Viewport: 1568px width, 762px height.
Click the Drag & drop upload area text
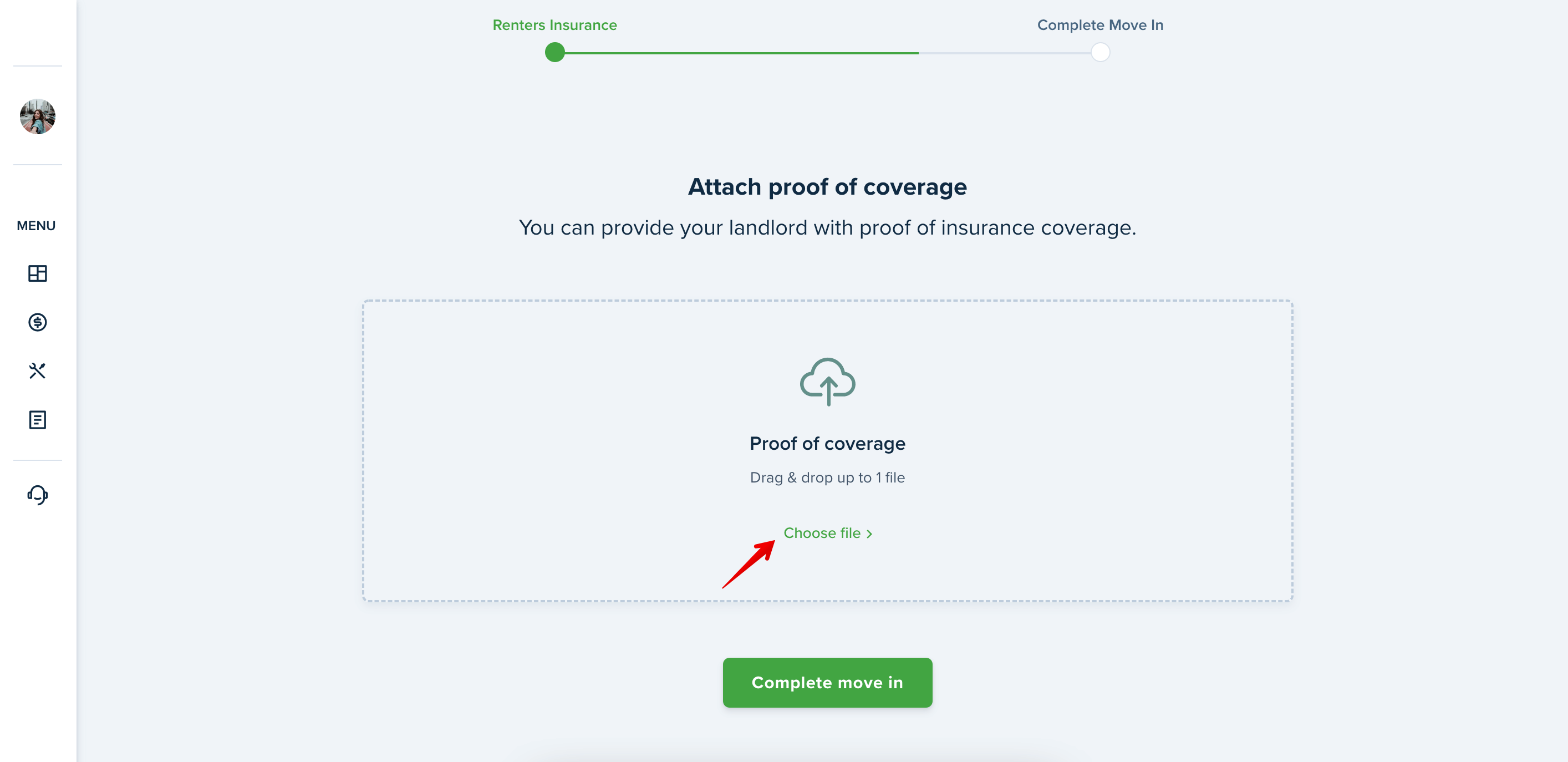click(827, 477)
